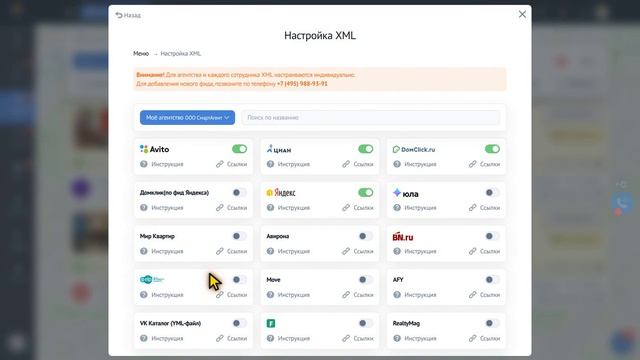This screenshot has height=360, width=640.
Task: Open the Моё агентство ООО dropdown
Action: (187, 118)
